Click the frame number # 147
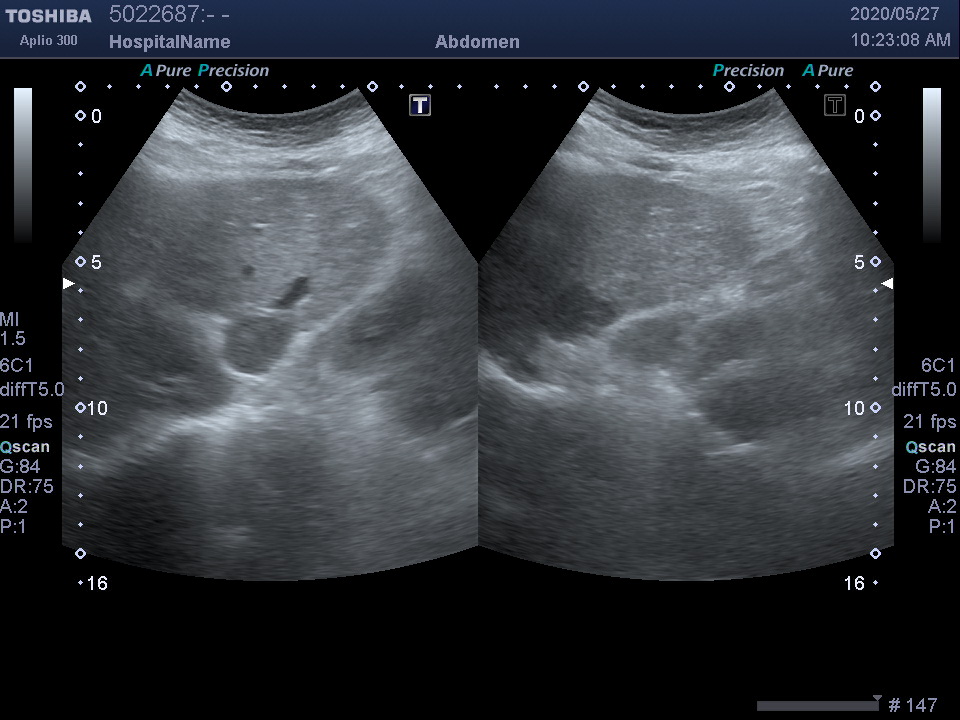 point(913,705)
